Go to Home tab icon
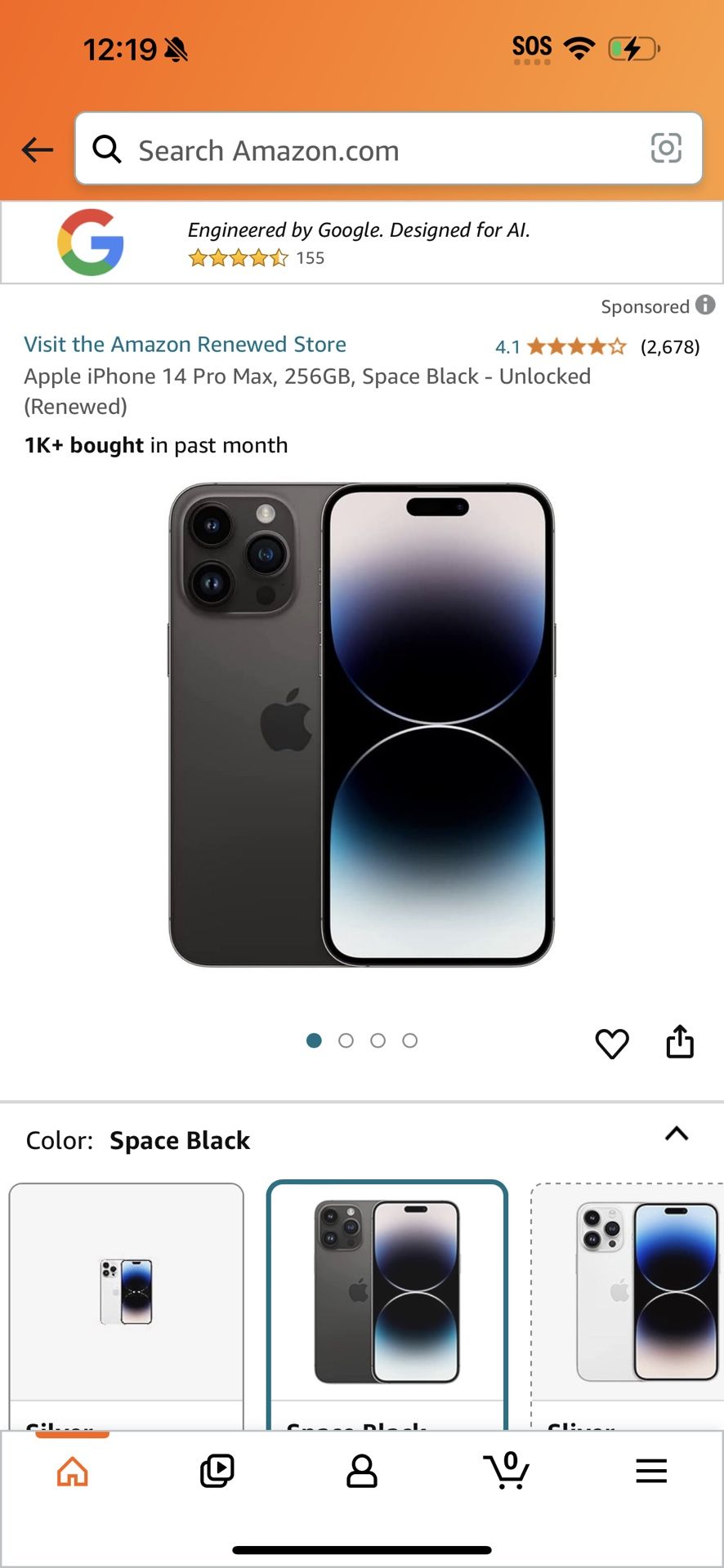The height and width of the screenshot is (1568, 724). tap(73, 1472)
